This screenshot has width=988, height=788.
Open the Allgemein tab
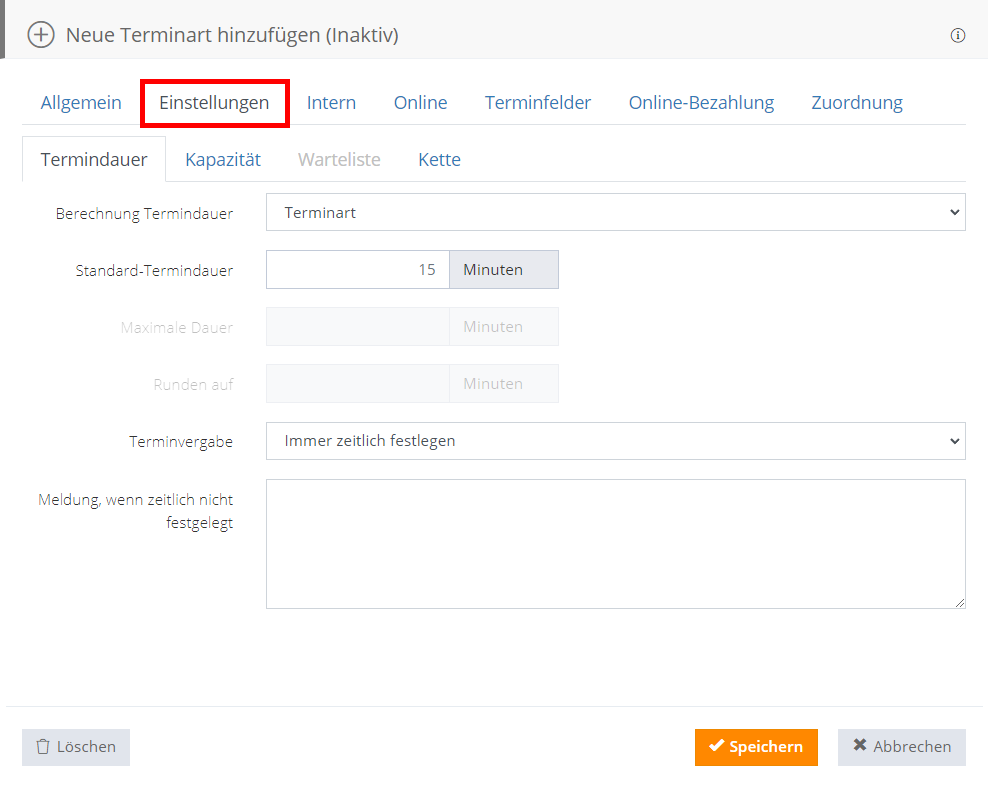(x=81, y=103)
